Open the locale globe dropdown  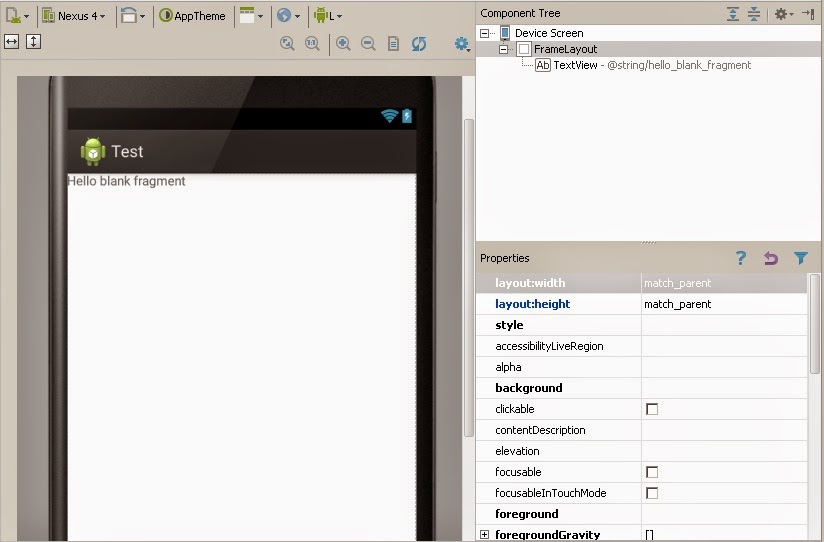[x=289, y=16]
